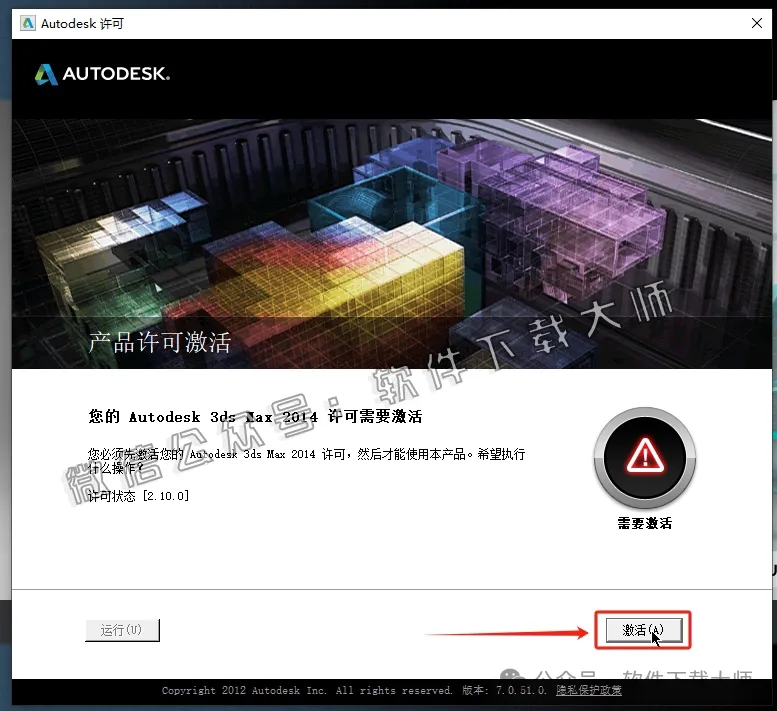Click the red warning triangle icon
Screen dimensions: 777x711
(x=645, y=456)
